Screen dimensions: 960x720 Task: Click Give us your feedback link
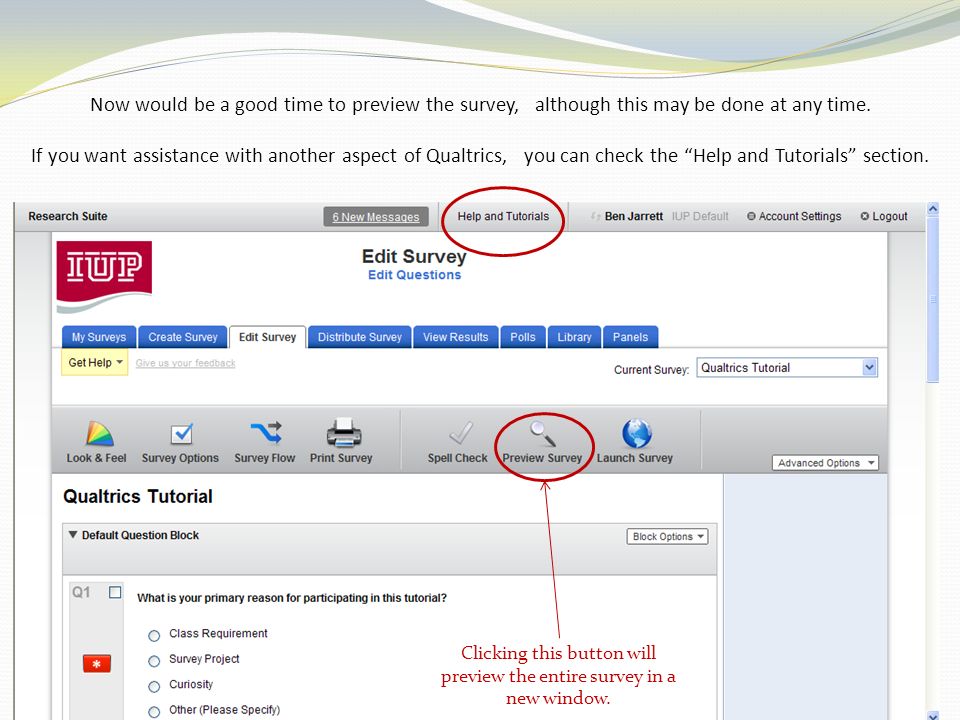(186, 363)
